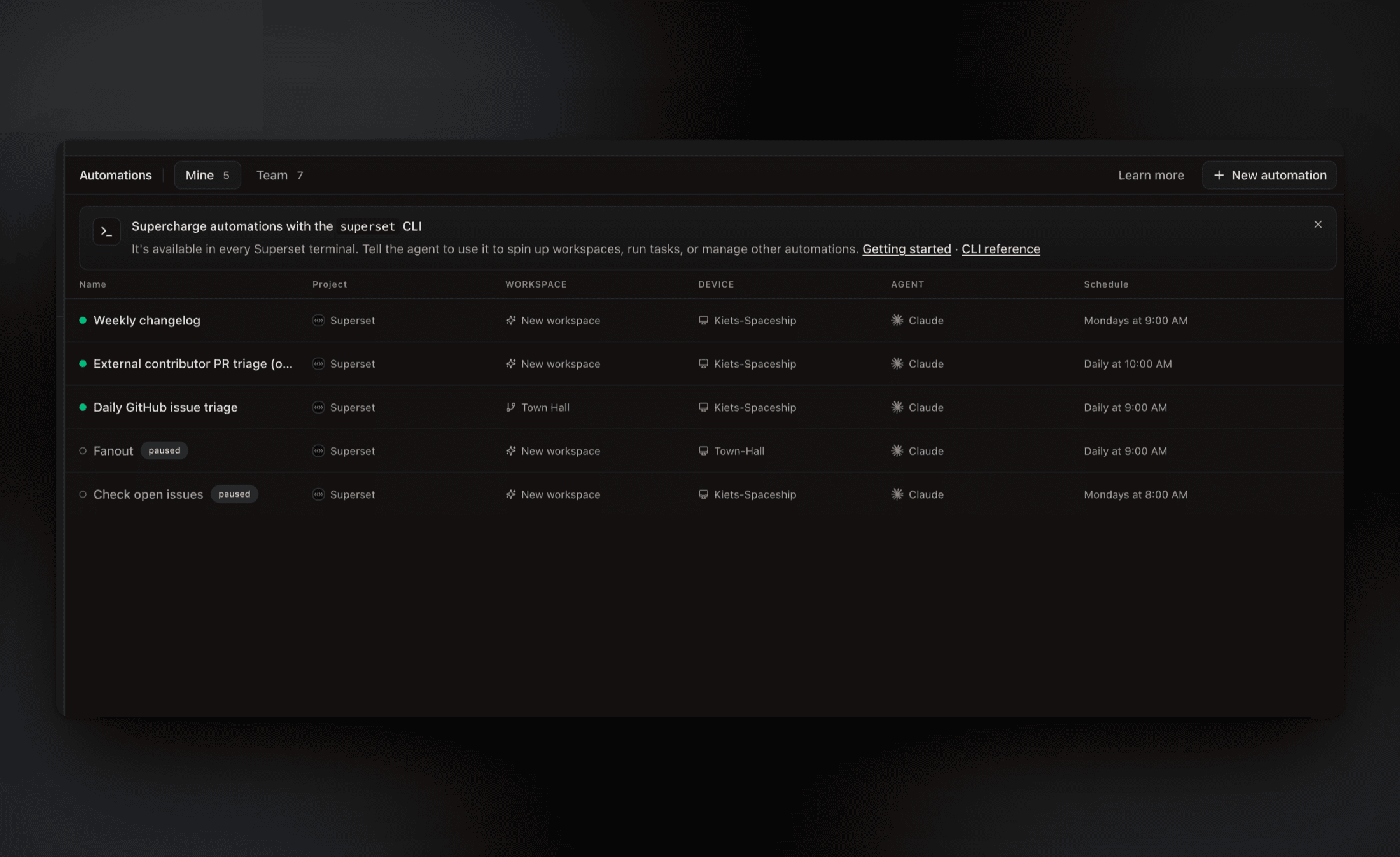The height and width of the screenshot is (857, 1400).
Task: Click the monitor icon in Daily GitHub issue triage row
Action: click(703, 407)
